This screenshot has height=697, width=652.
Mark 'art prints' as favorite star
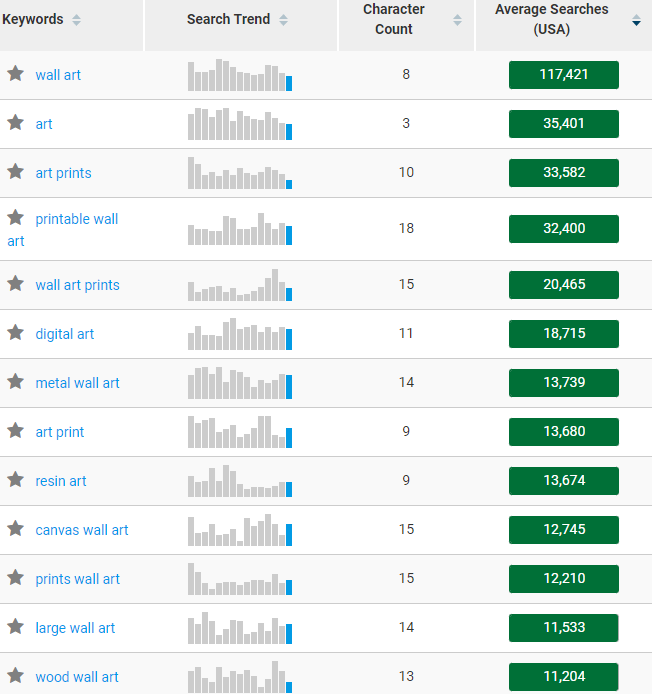[x=16, y=172]
